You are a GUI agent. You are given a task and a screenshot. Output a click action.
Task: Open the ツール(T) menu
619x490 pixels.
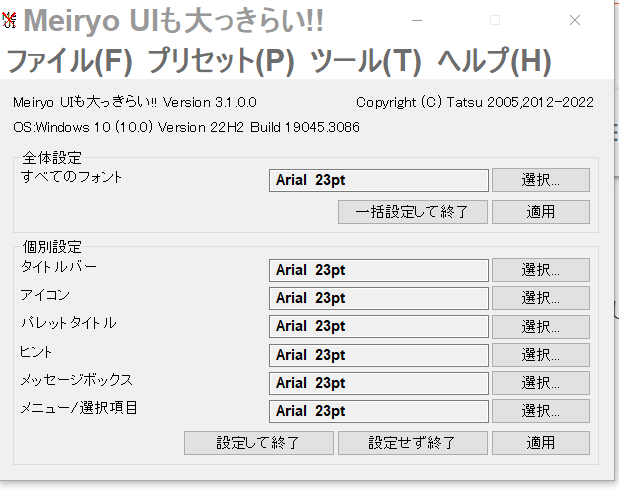[366, 61]
